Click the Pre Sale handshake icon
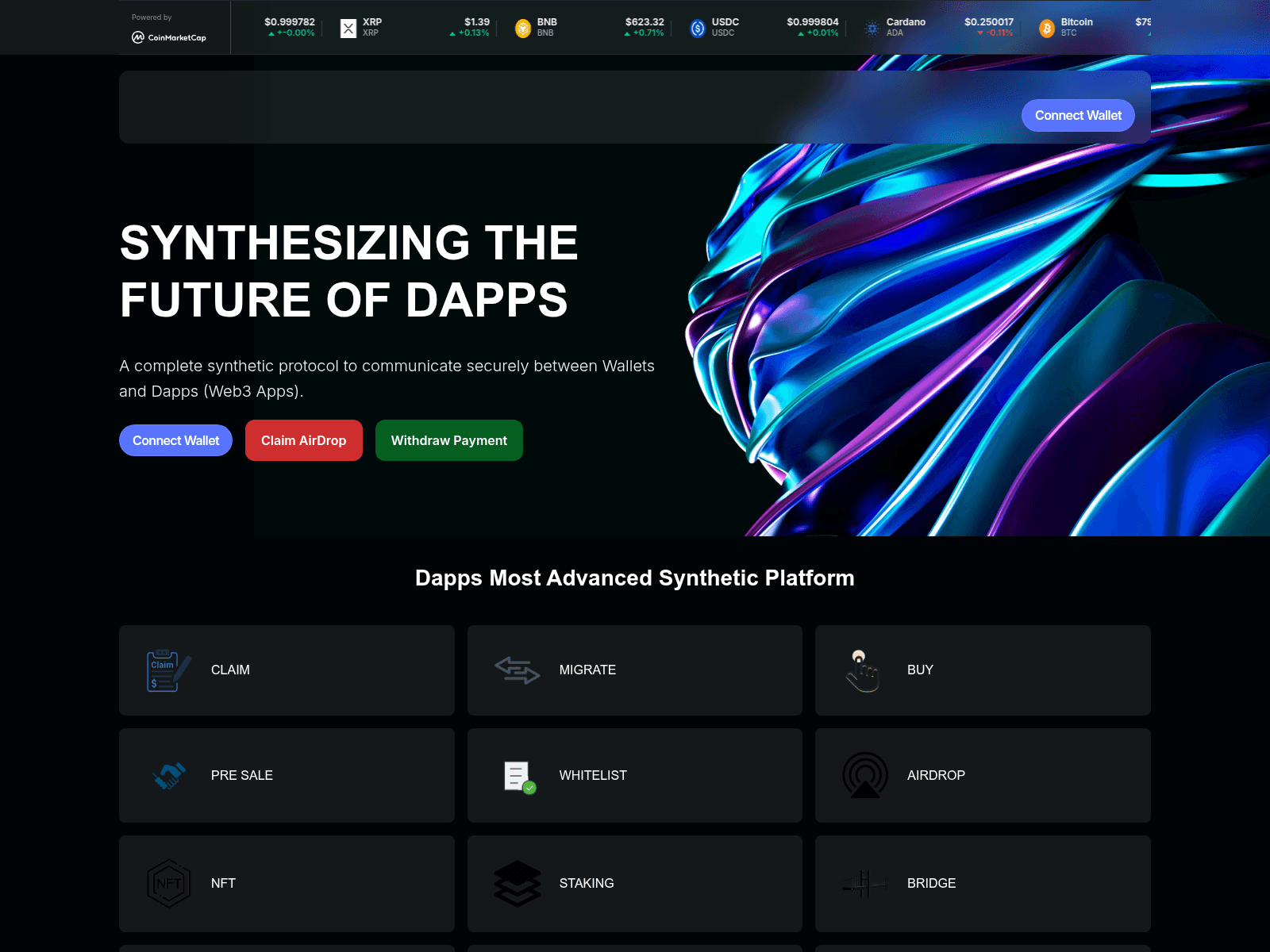The image size is (1270, 952). (169, 775)
